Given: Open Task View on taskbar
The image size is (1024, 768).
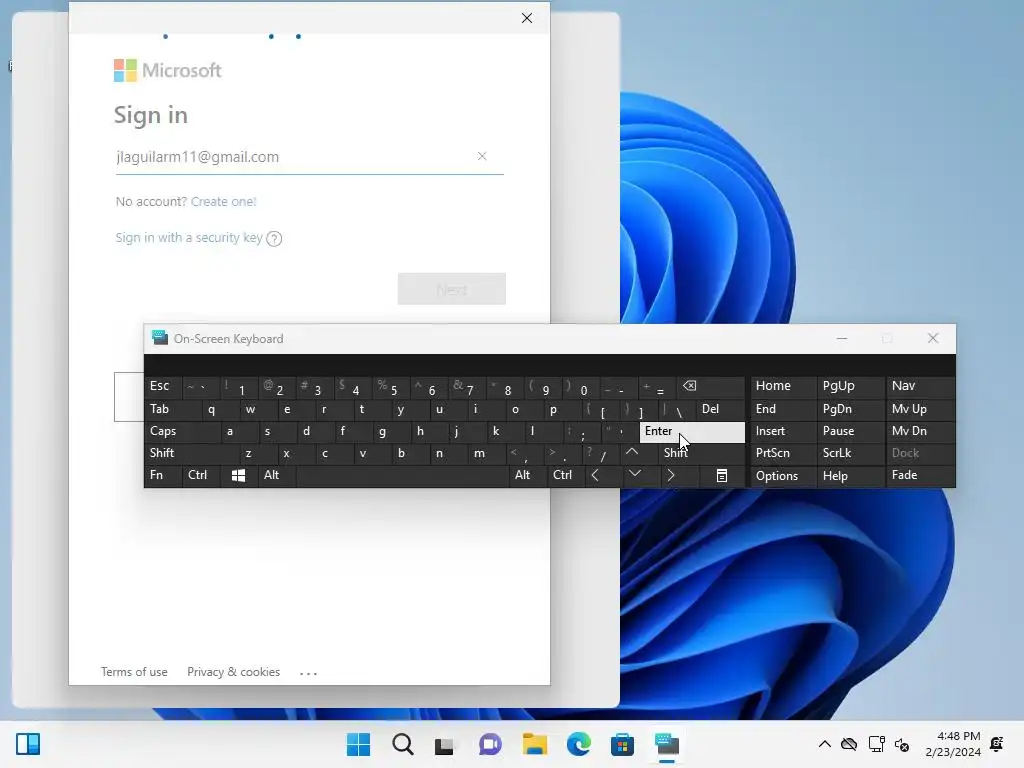Looking at the screenshot, I should pyautogui.click(x=445, y=744).
